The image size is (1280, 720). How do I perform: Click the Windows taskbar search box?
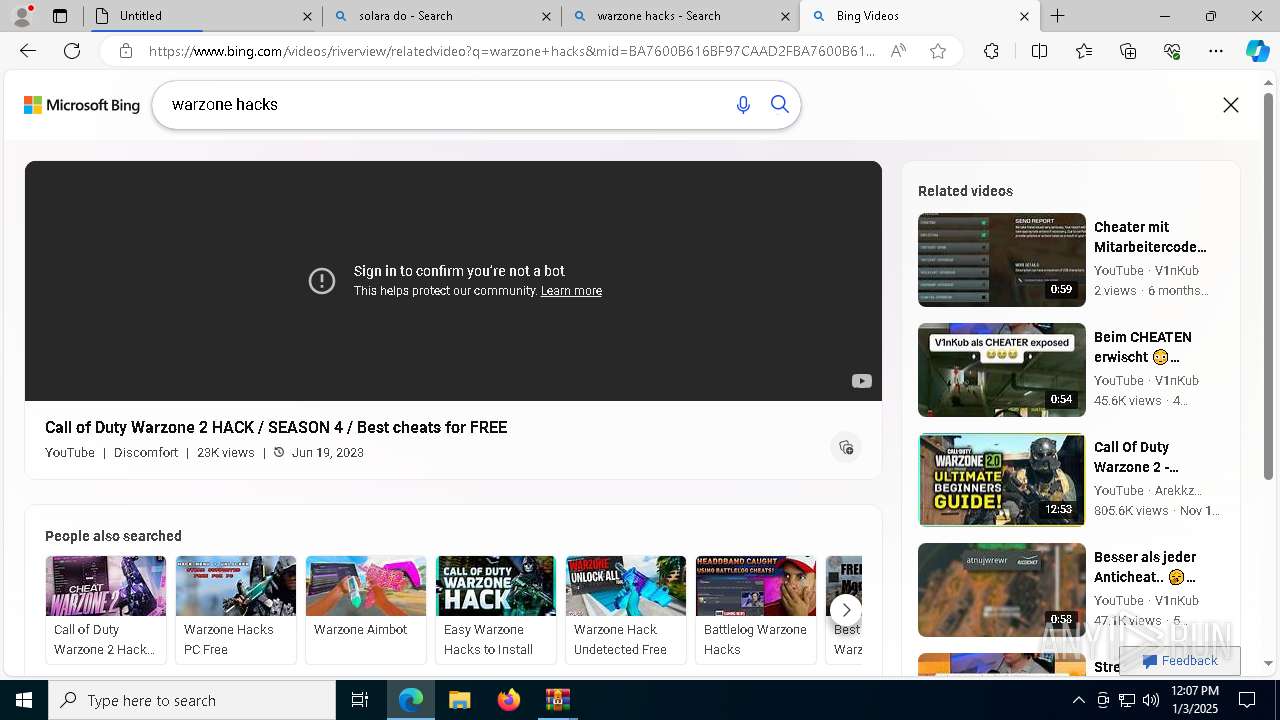tap(192, 700)
